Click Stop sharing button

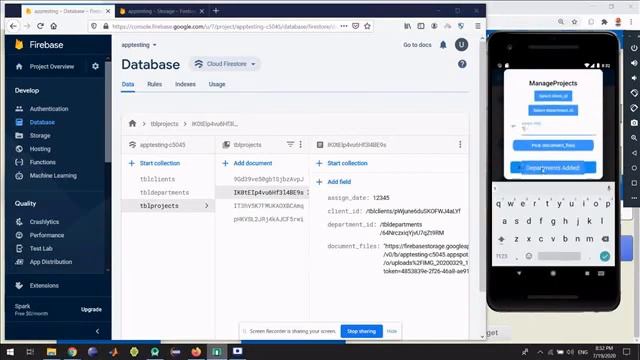click(361, 331)
